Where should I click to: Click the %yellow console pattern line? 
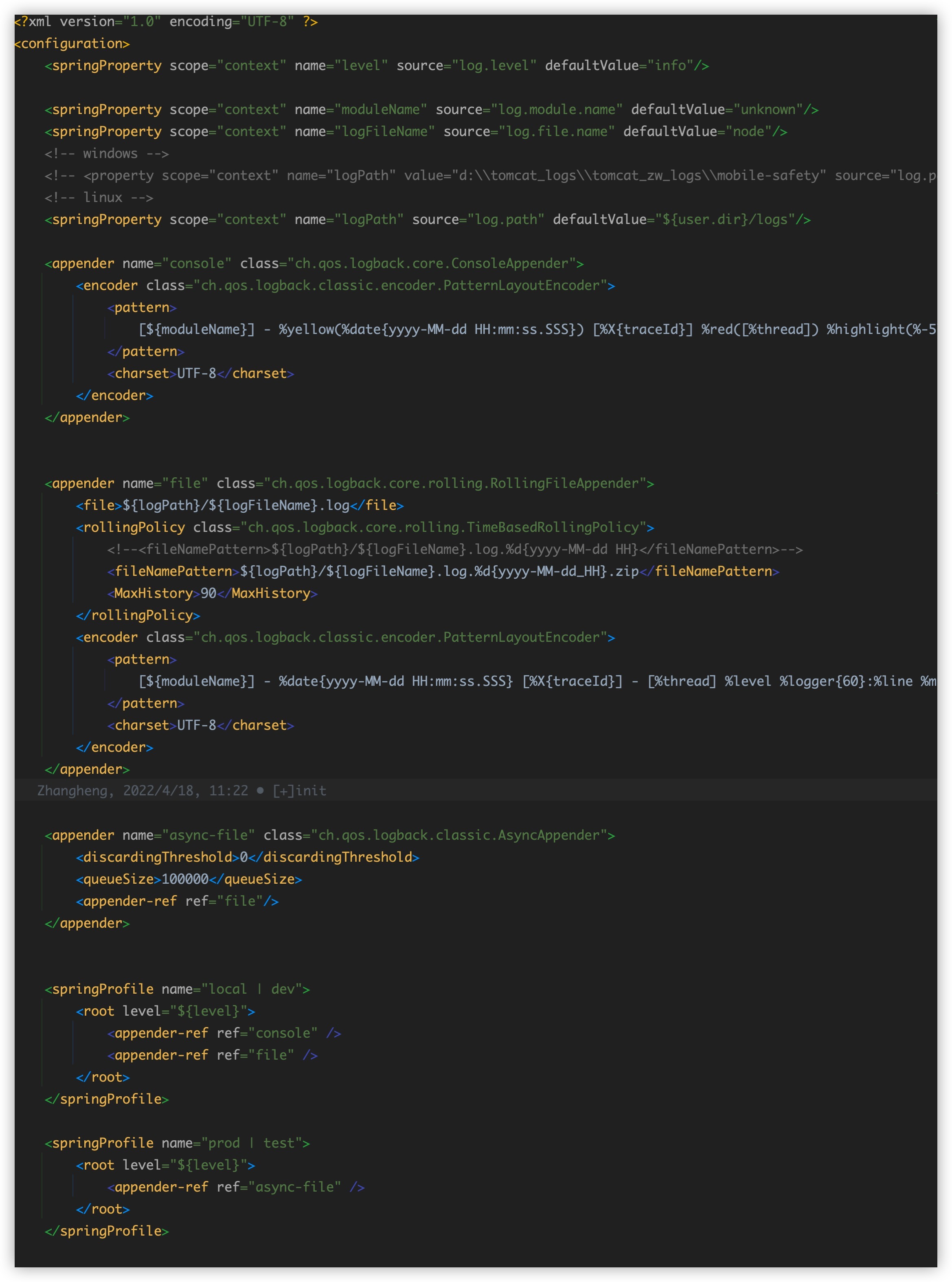click(x=537, y=329)
